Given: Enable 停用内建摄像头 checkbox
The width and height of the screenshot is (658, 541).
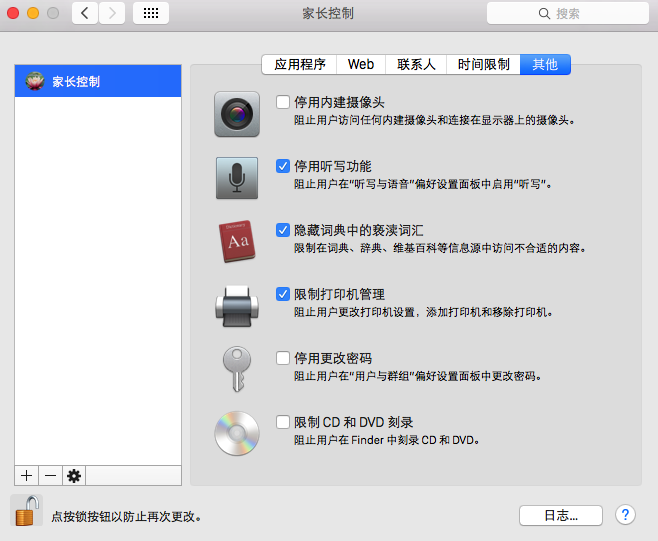Looking at the screenshot, I should [x=283, y=102].
